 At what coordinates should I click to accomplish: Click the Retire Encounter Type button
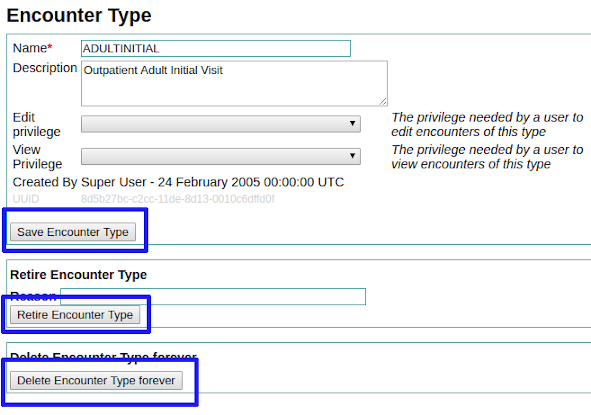click(75, 315)
